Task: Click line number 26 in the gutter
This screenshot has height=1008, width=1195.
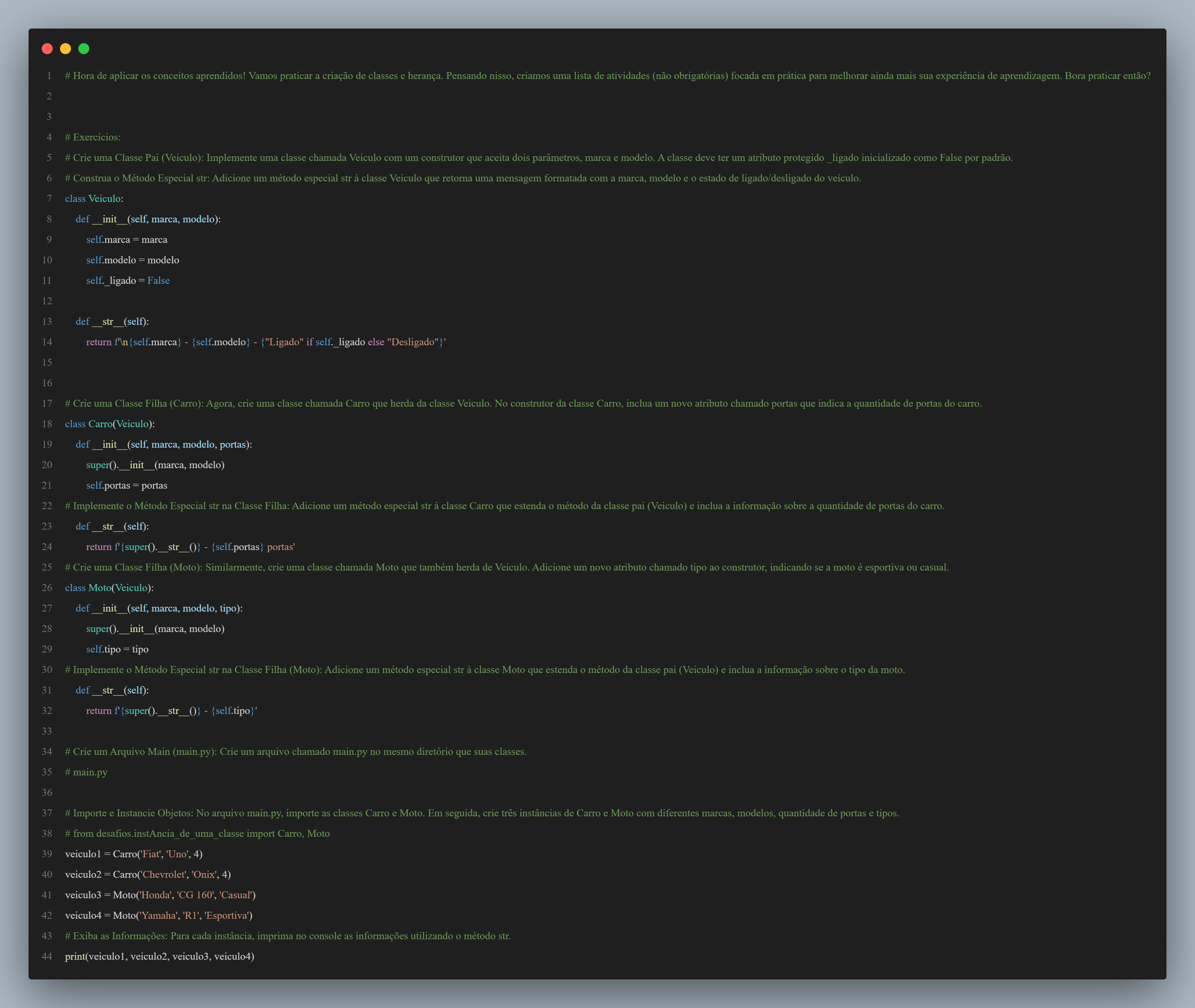Action: coord(47,587)
